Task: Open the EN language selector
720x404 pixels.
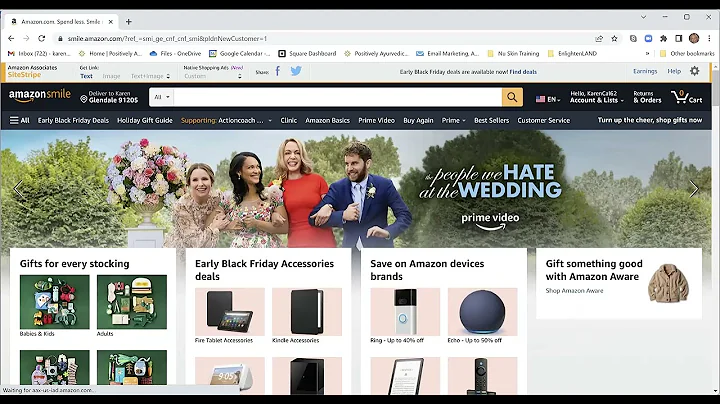Action: point(548,99)
